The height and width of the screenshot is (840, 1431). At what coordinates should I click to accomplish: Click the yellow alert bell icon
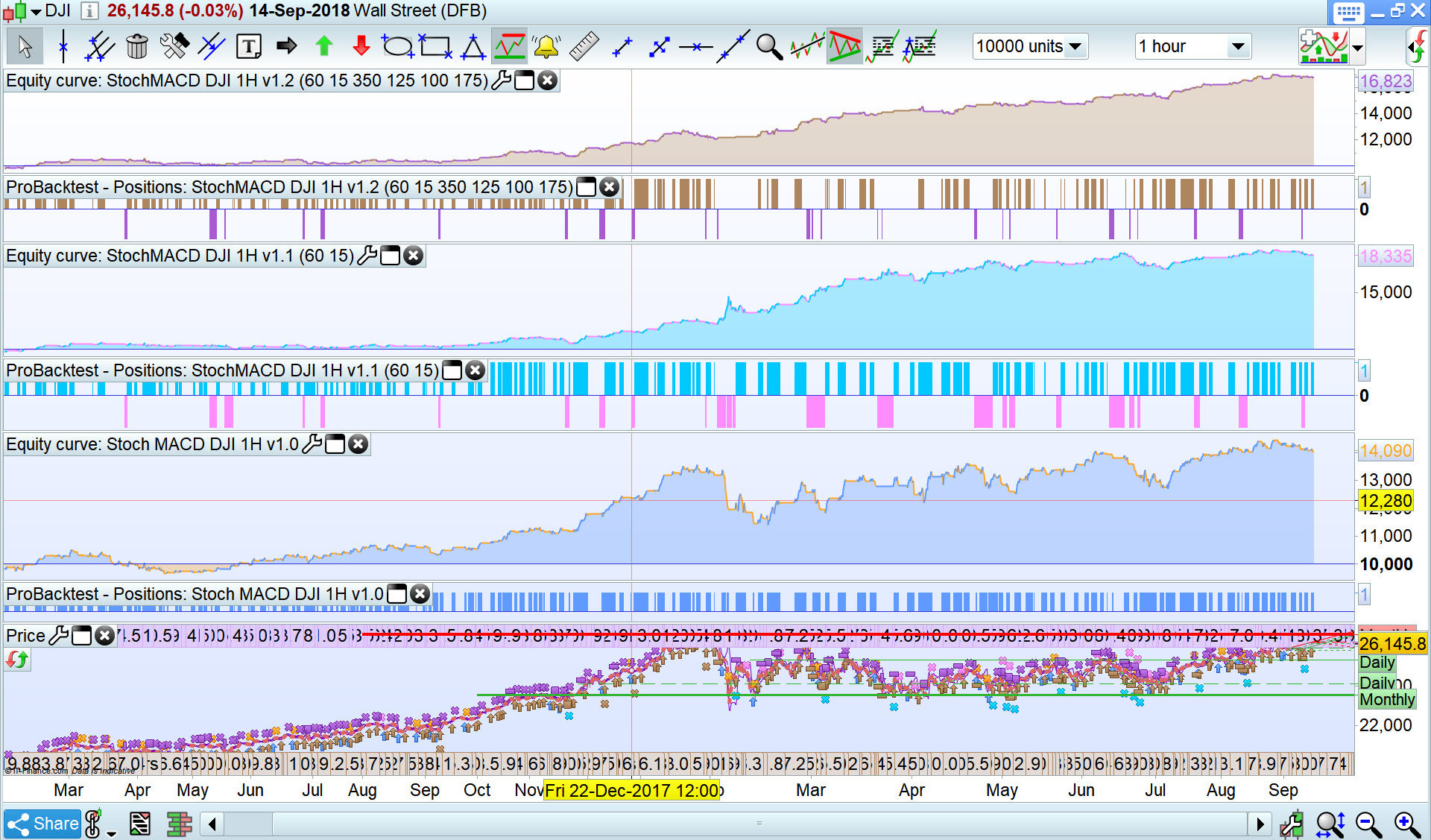pos(546,47)
